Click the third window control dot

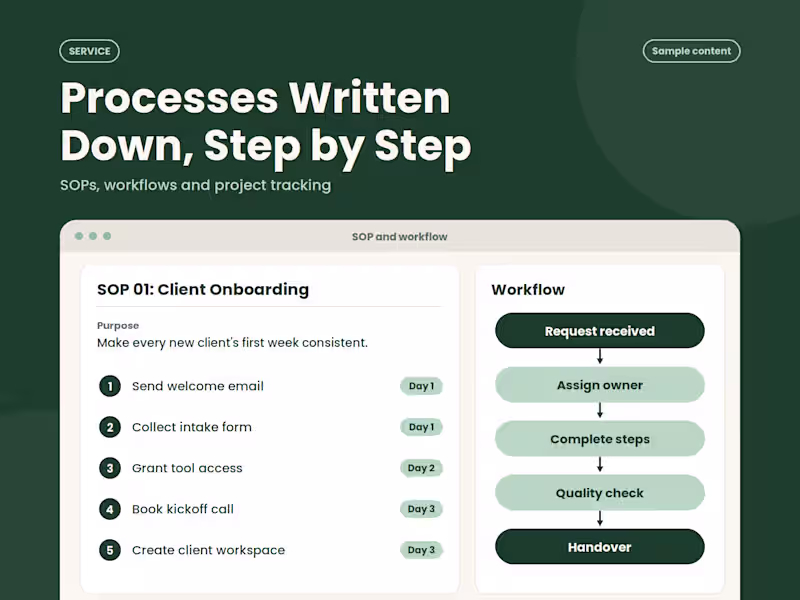107,236
